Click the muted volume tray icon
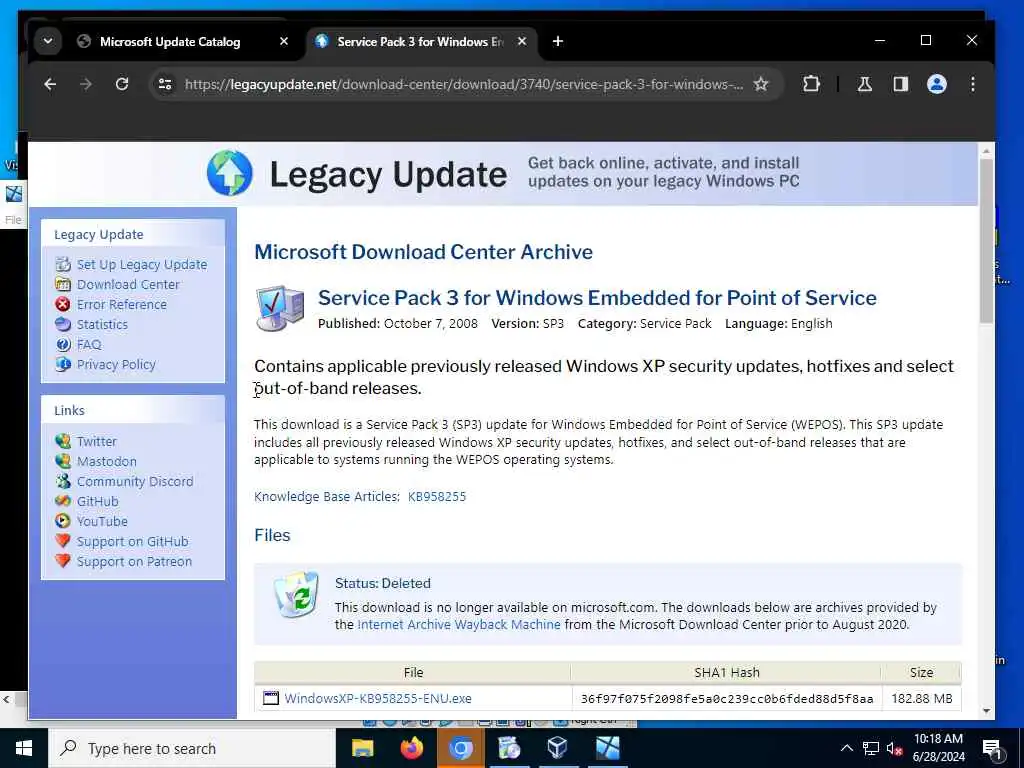Screen dimensions: 1024x768 point(893,748)
